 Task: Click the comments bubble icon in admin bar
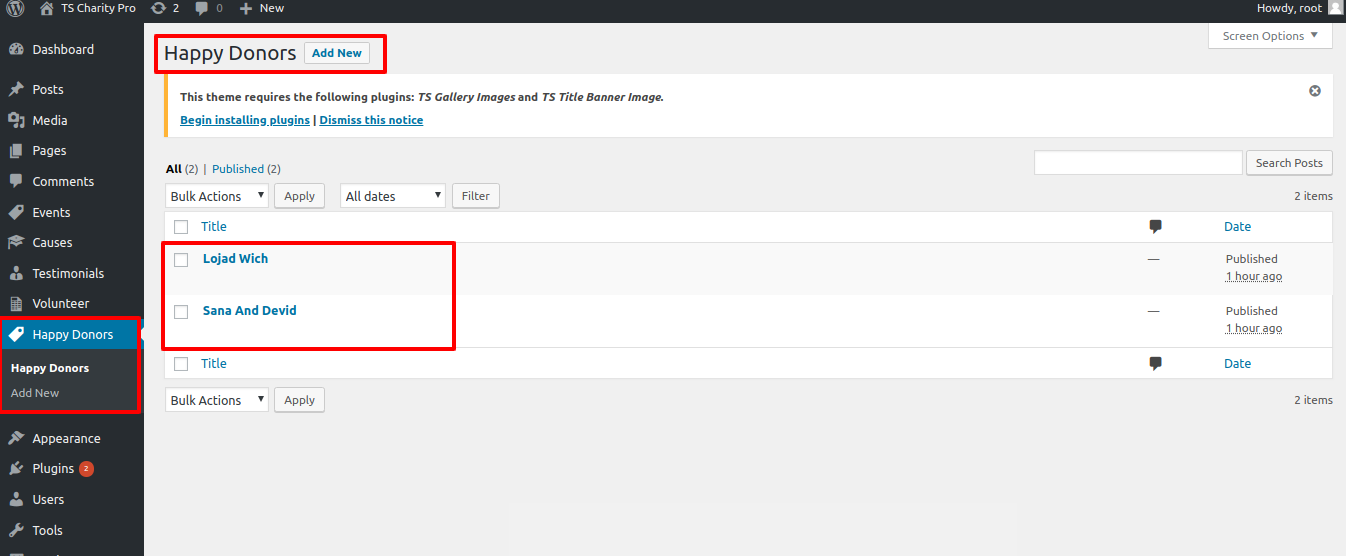[202, 8]
